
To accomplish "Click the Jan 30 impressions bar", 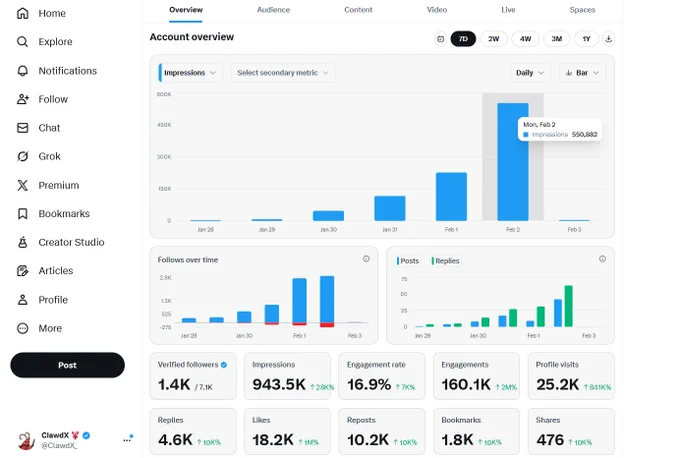I will pyautogui.click(x=328, y=216).
